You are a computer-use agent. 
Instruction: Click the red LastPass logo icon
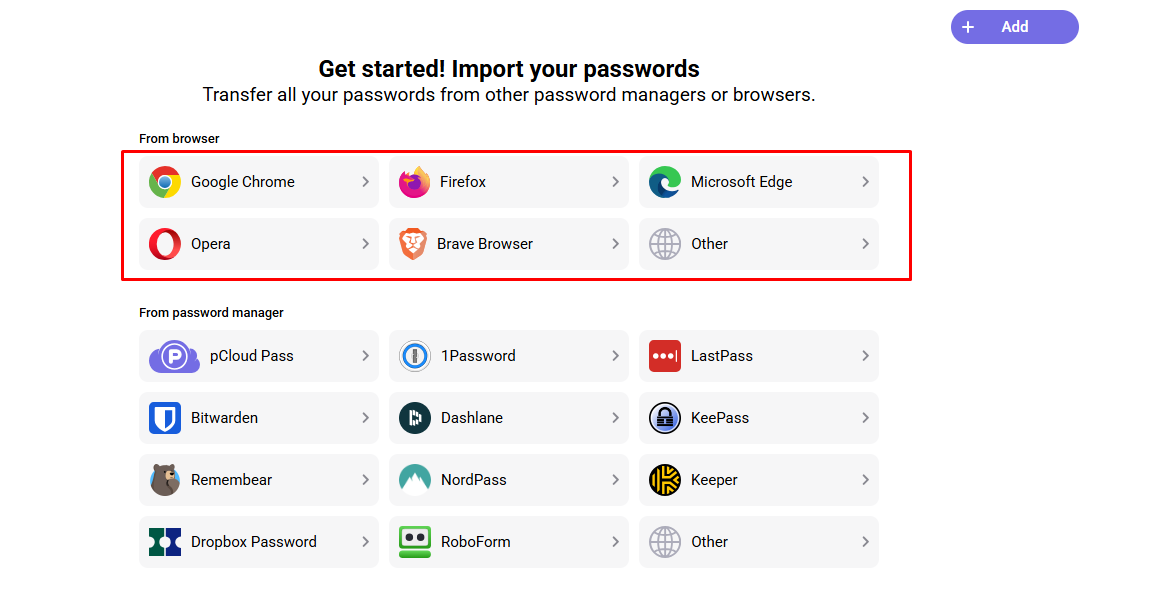665,356
